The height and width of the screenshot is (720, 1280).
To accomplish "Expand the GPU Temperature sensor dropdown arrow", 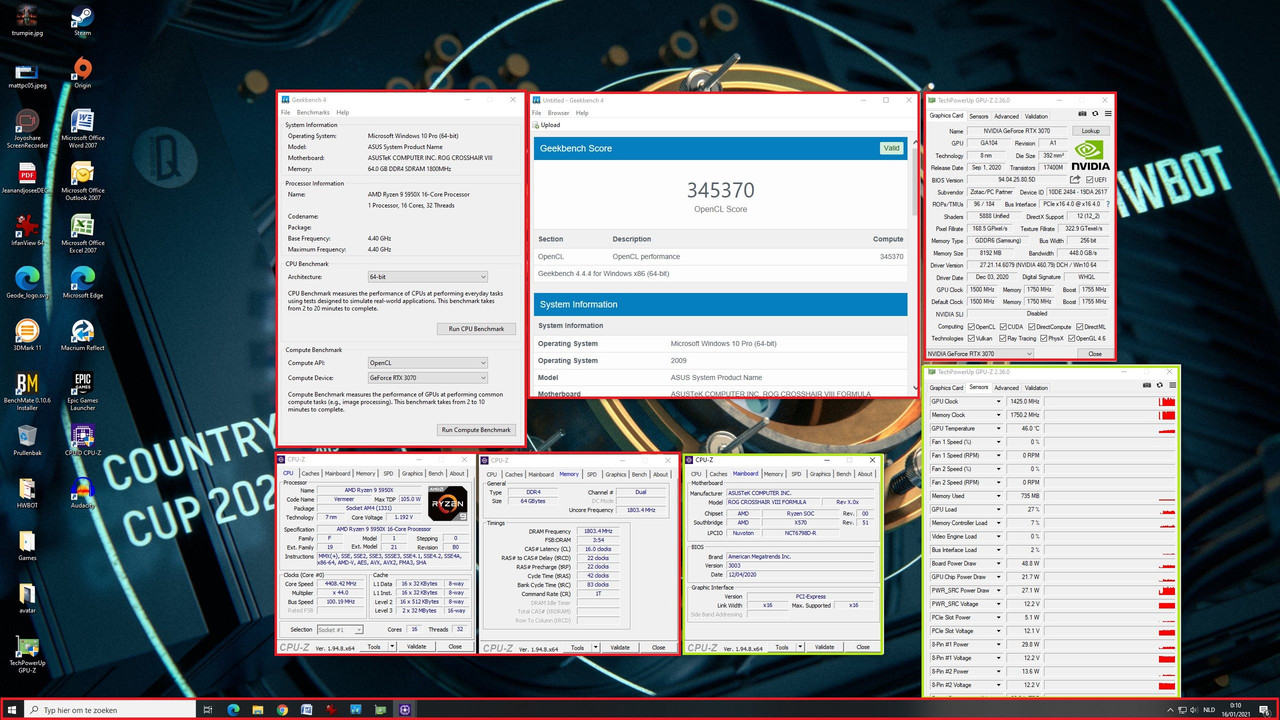I will pos(997,428).
